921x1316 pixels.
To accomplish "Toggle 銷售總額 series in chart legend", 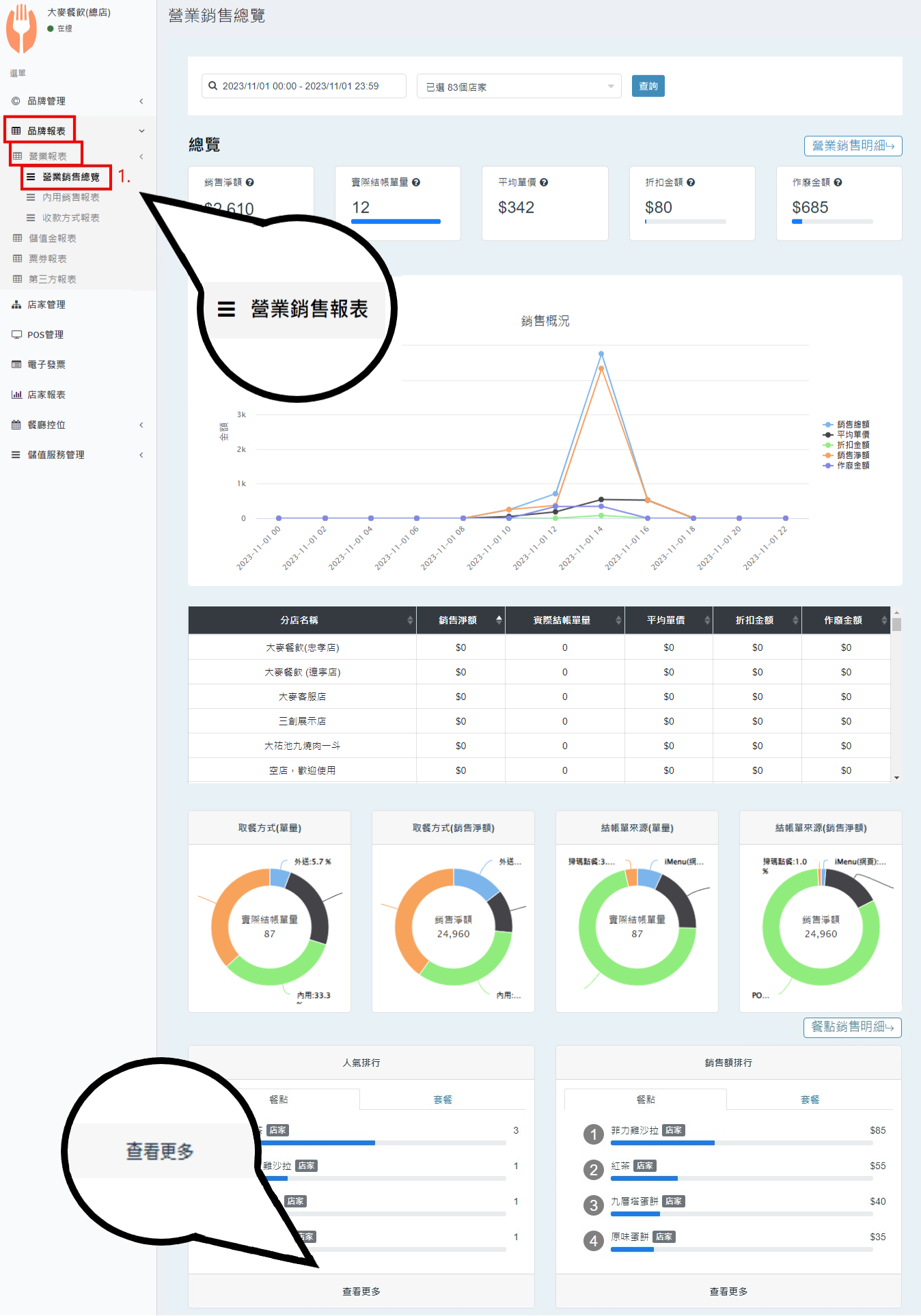I will click(x=847, y=424).
